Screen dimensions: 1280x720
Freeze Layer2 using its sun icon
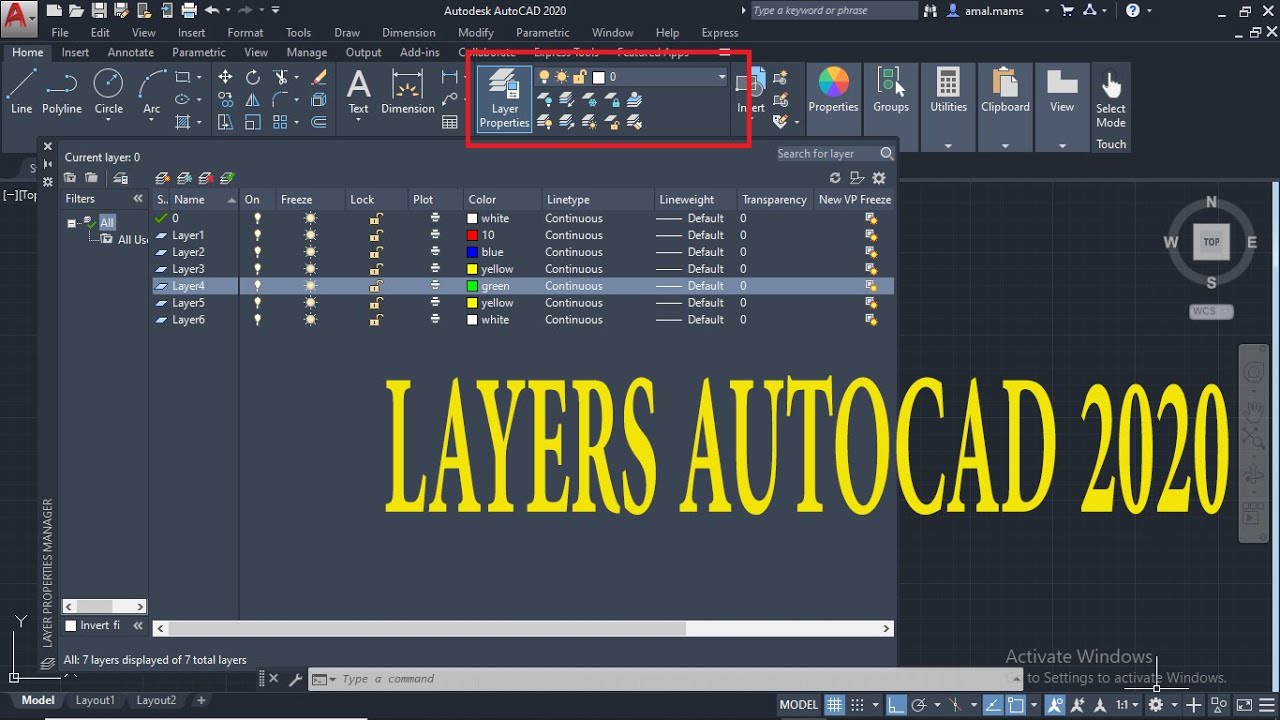[x=311, y=252]
